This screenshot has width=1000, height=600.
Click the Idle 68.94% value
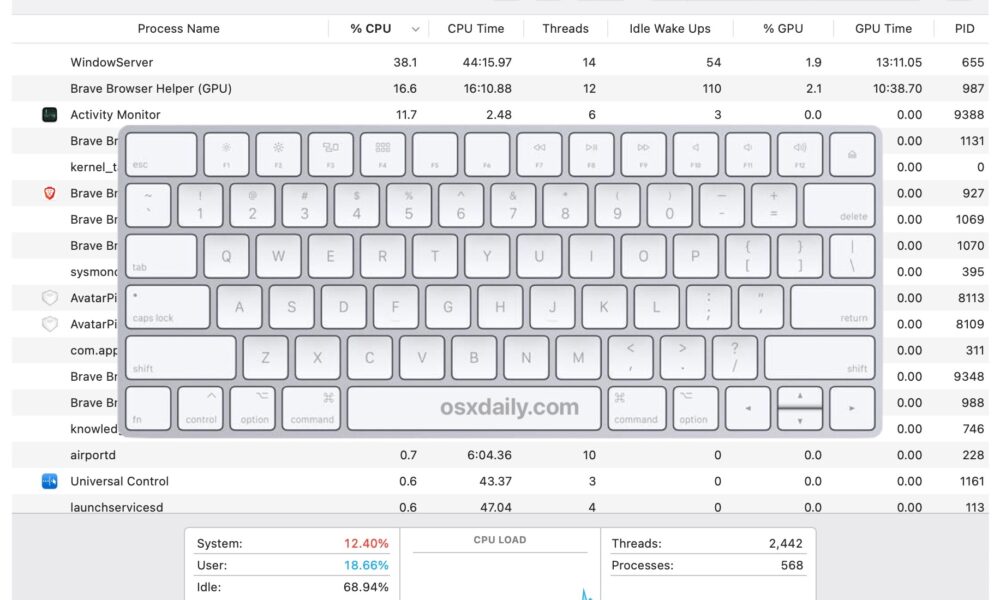[366, 587]
